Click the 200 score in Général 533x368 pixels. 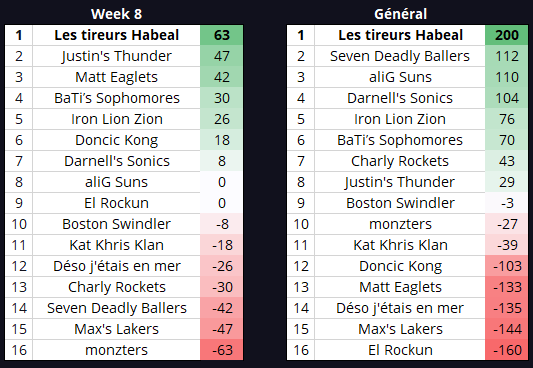click(506, 35)
